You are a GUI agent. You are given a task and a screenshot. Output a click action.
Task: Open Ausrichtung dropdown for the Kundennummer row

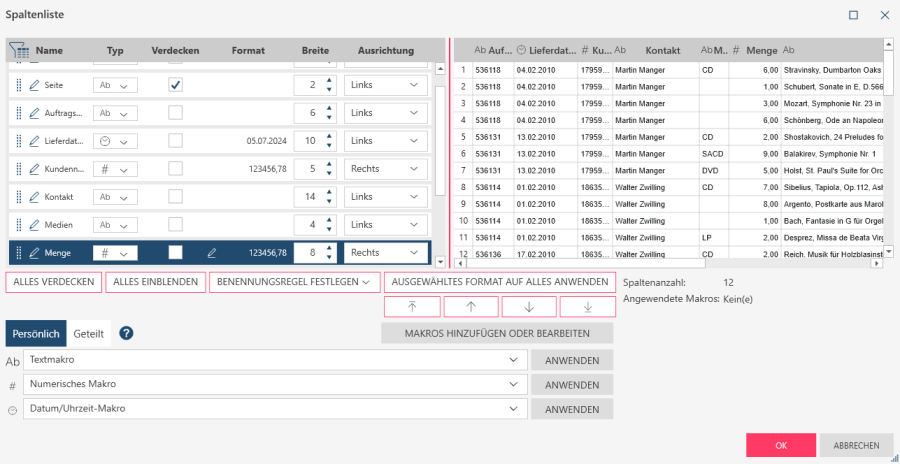coord(386,169)
